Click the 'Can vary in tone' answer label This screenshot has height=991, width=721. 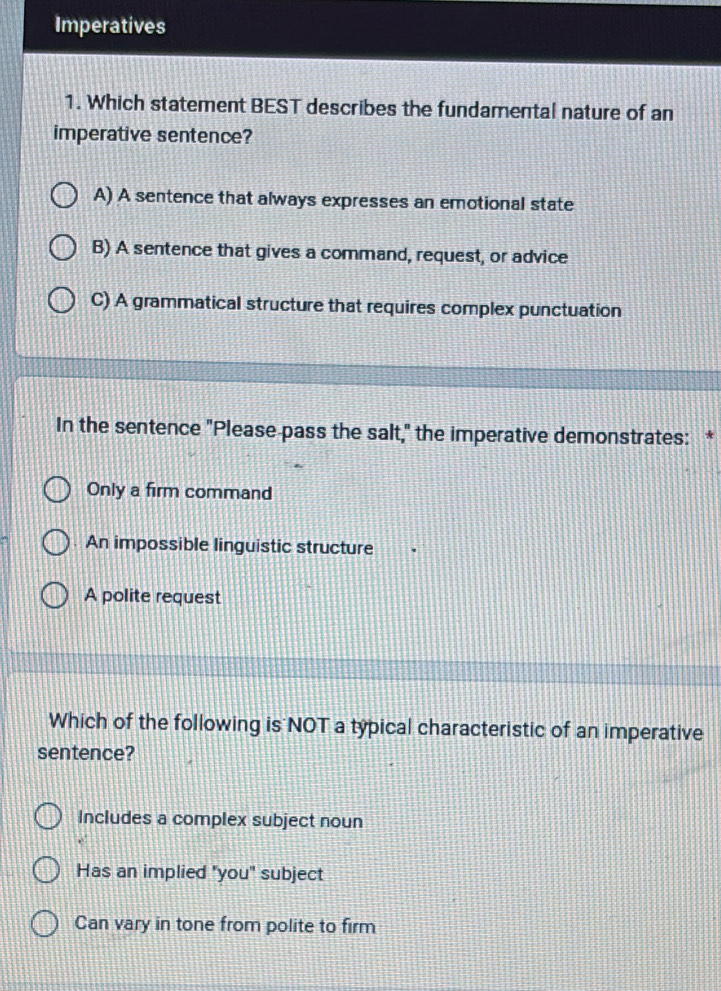point(225,925)
